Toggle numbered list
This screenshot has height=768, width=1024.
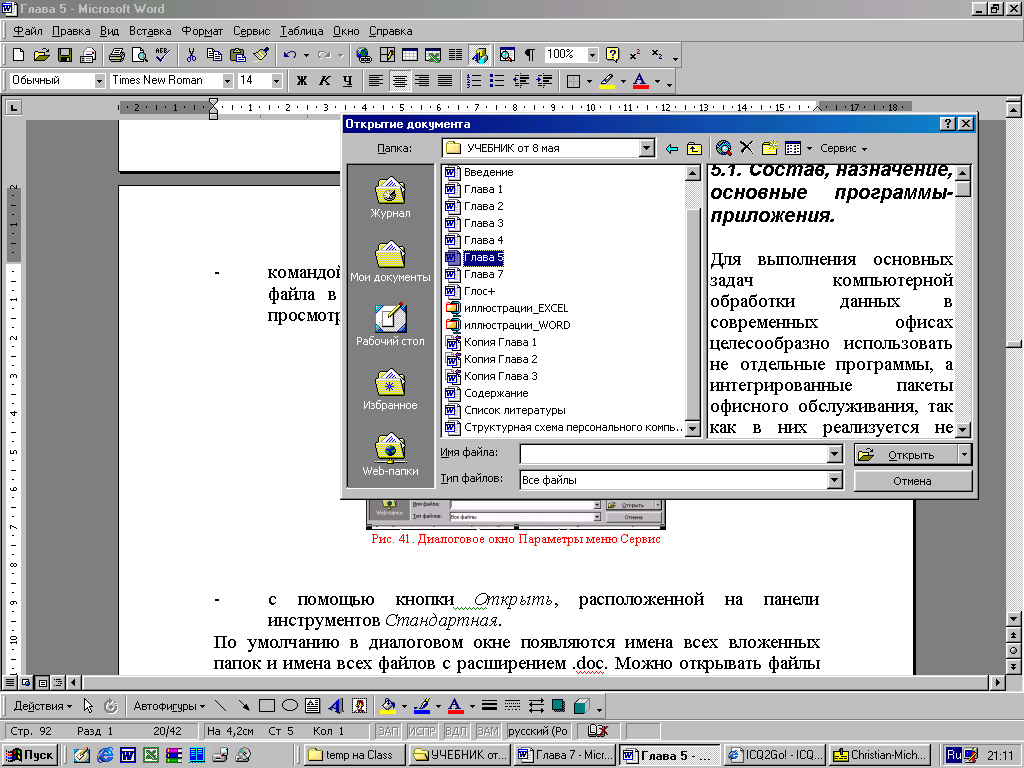(474, 81)
